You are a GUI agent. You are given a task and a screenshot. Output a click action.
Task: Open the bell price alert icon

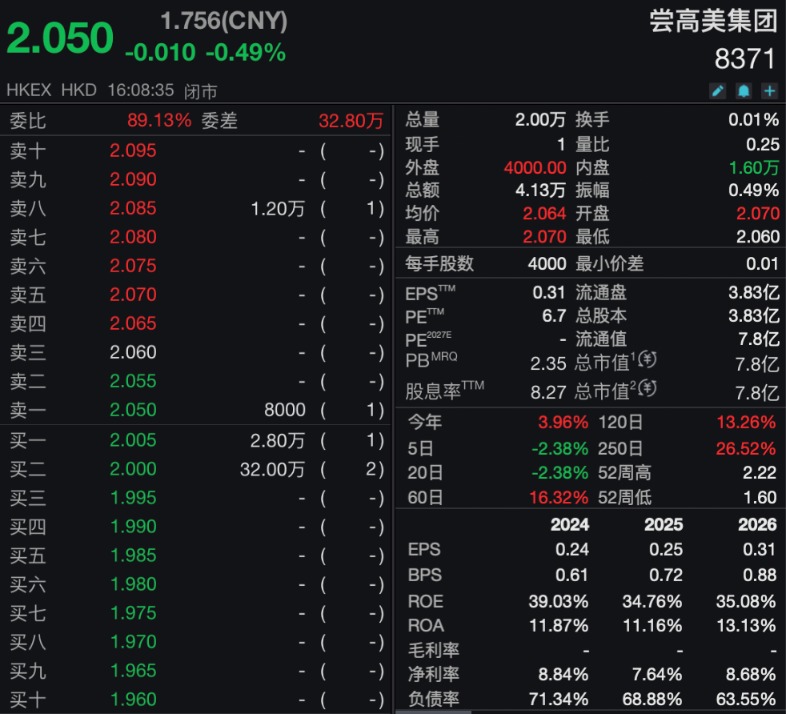[x=743, y=91]
